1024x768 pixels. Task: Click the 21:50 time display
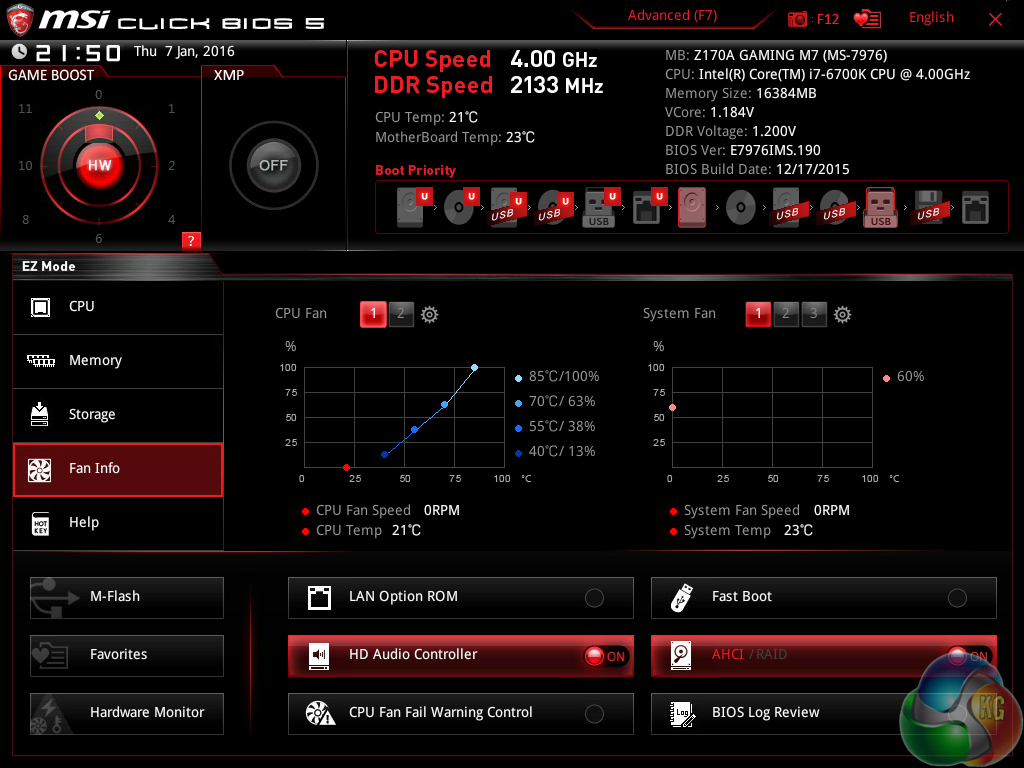[78, 53]
